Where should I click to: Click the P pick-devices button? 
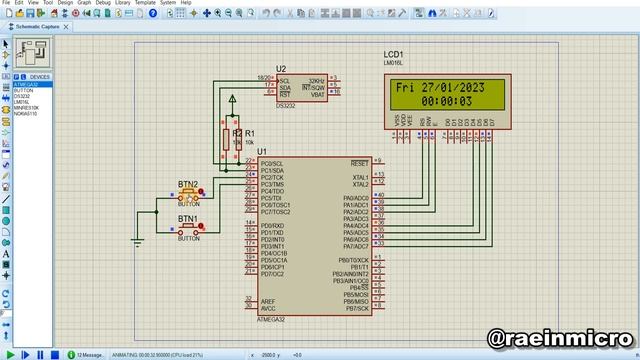point(16,77)
